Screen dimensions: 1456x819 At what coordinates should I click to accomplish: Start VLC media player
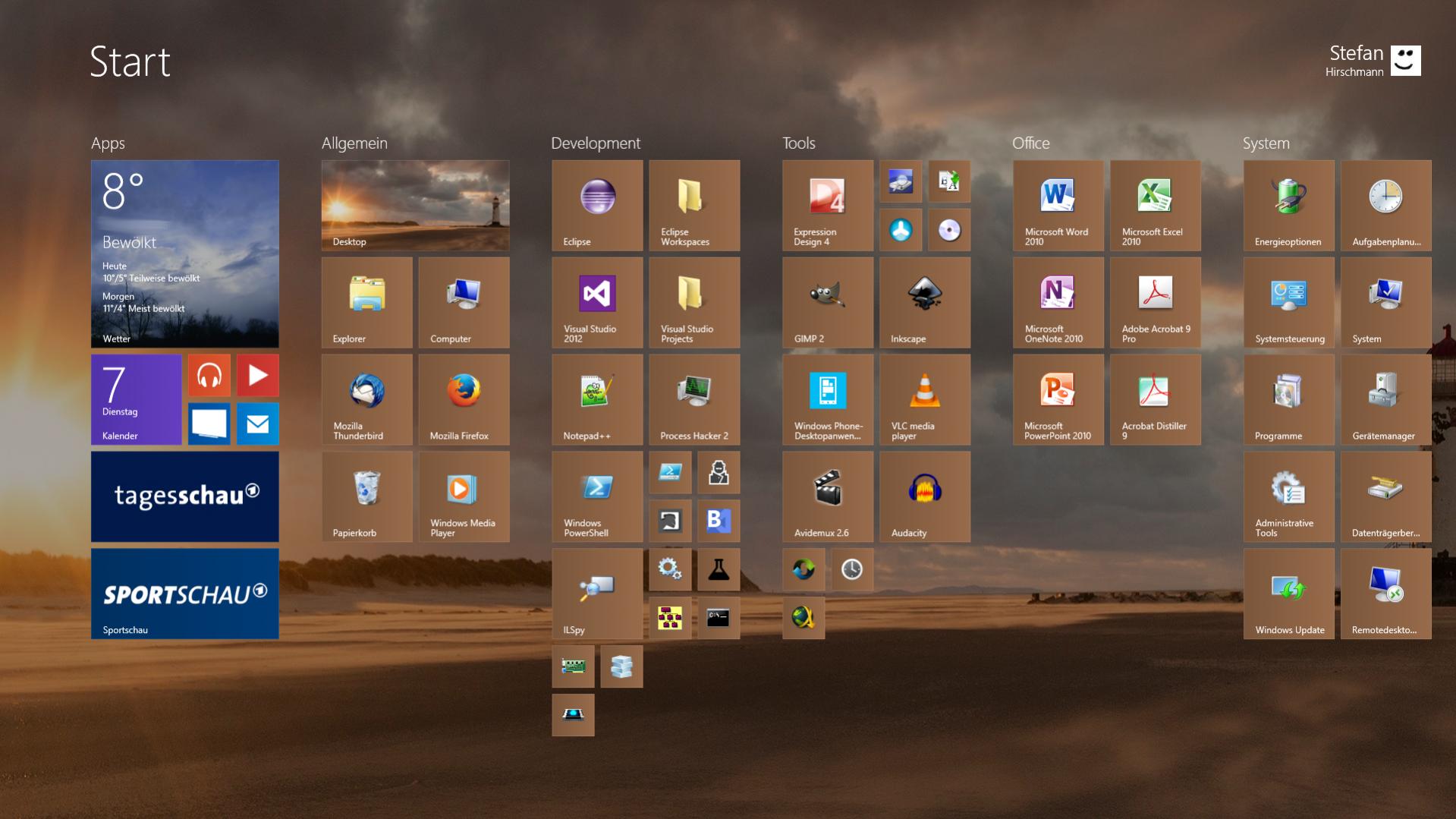[x=926, y=399]
